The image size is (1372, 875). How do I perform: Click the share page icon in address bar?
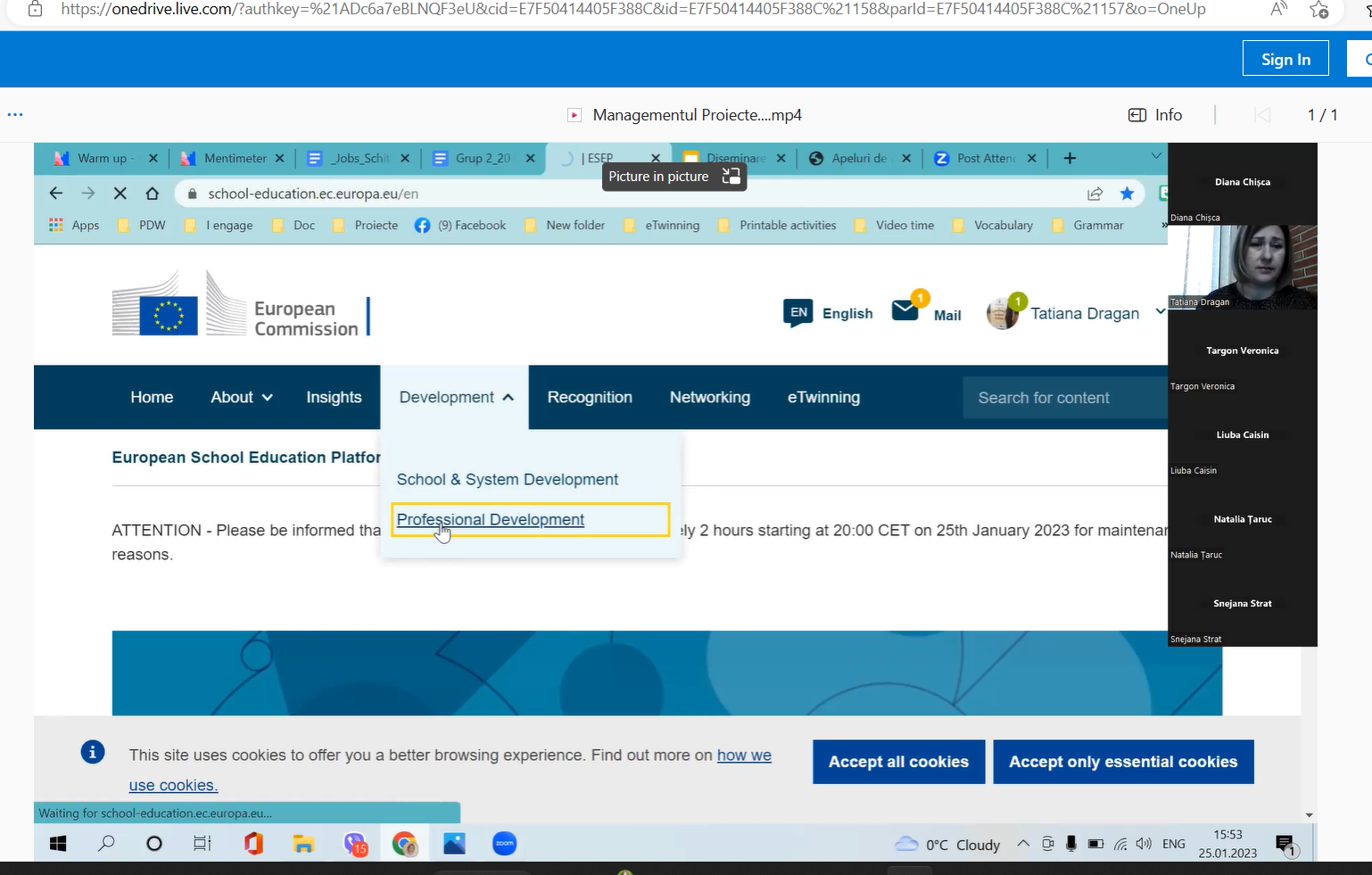tap(1095, 194)
